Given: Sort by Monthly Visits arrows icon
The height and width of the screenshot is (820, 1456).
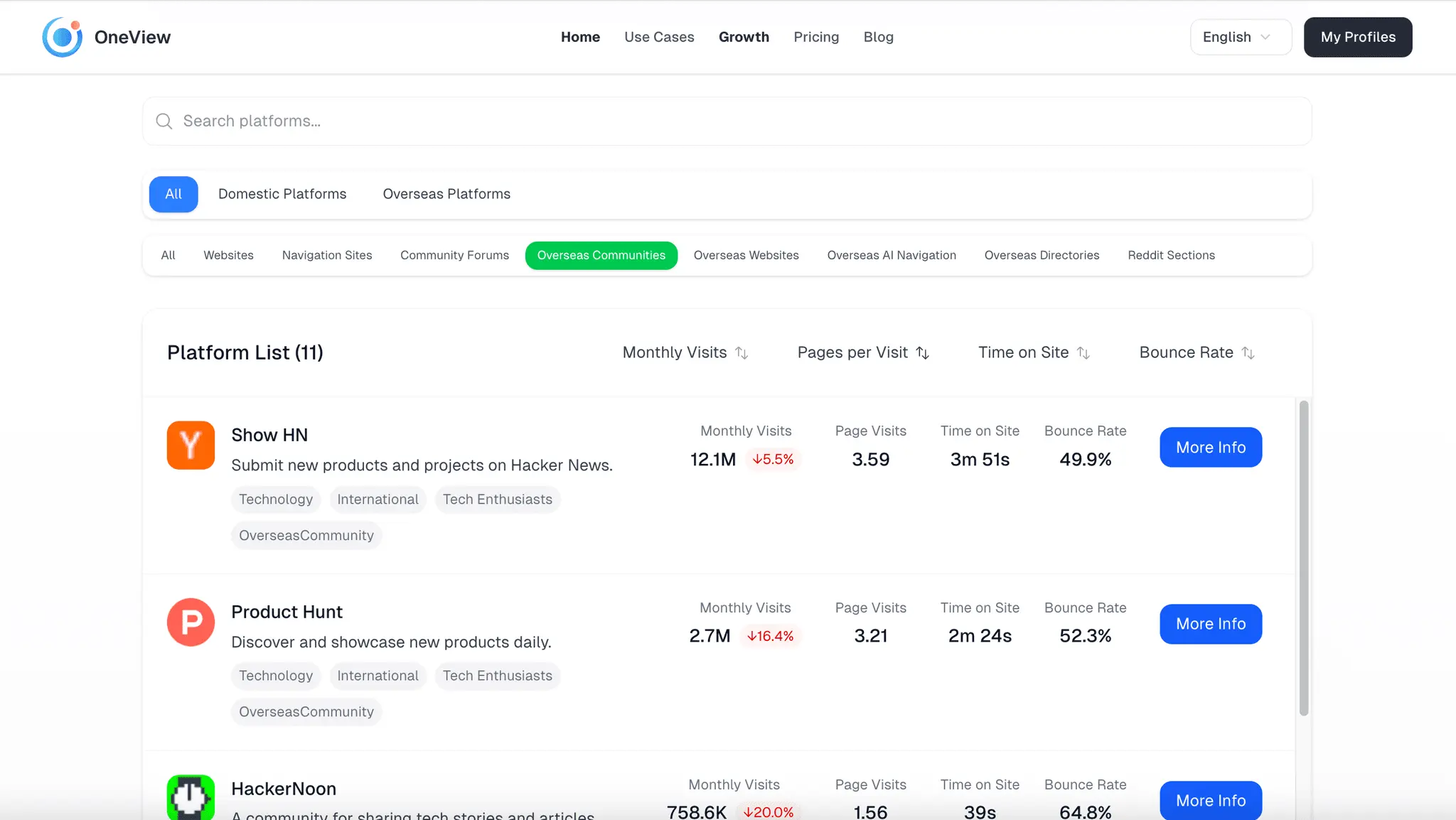Looking at the screenshot, I should (742, 353).
